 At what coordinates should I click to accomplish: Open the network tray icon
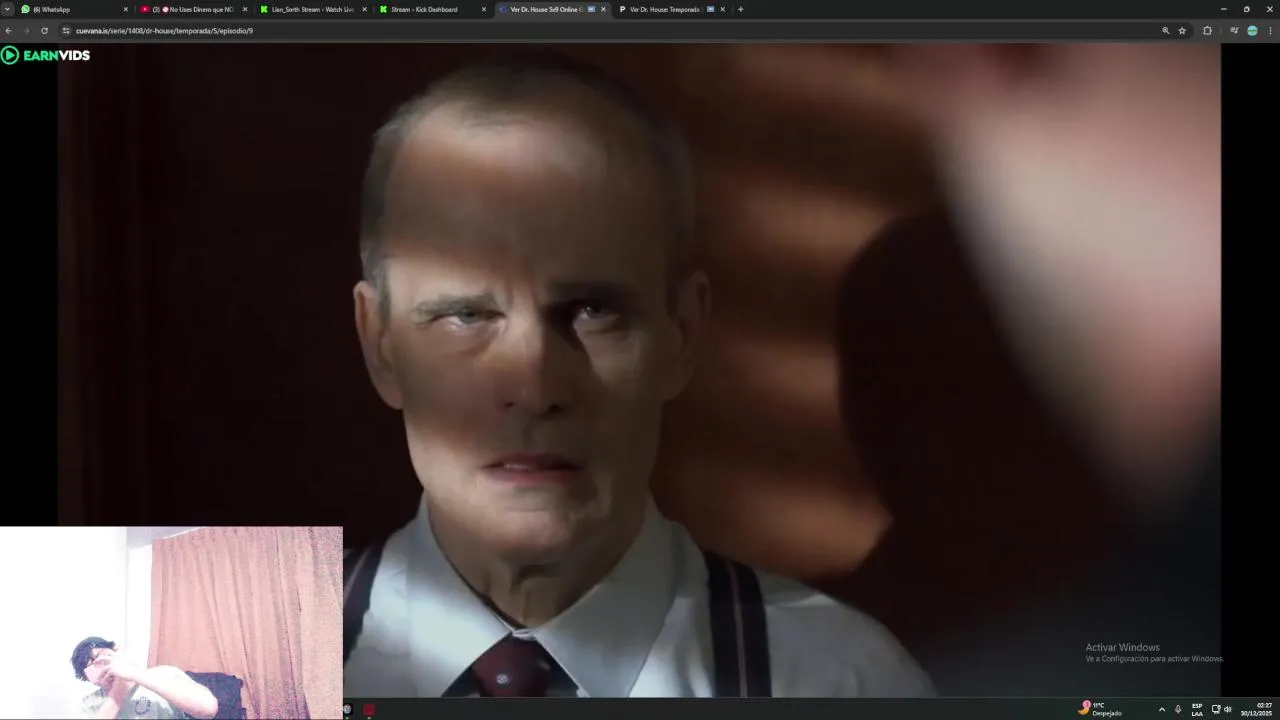pyautogui.click(x=1216, y=709)
